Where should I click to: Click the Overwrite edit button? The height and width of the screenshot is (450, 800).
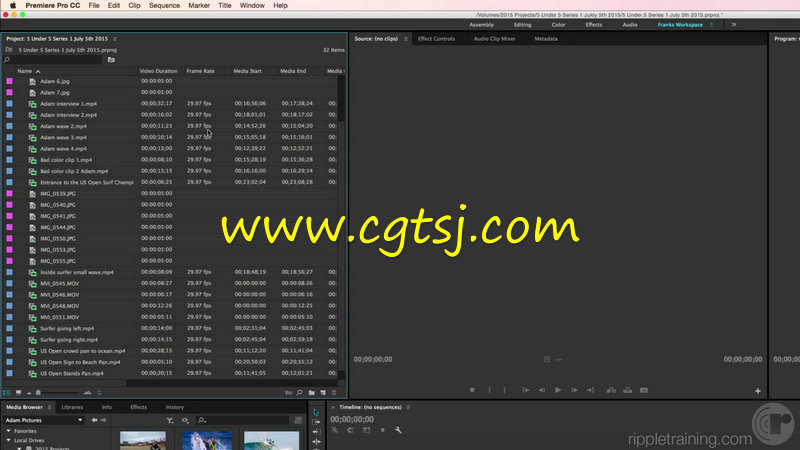click(x=628, y=390)
